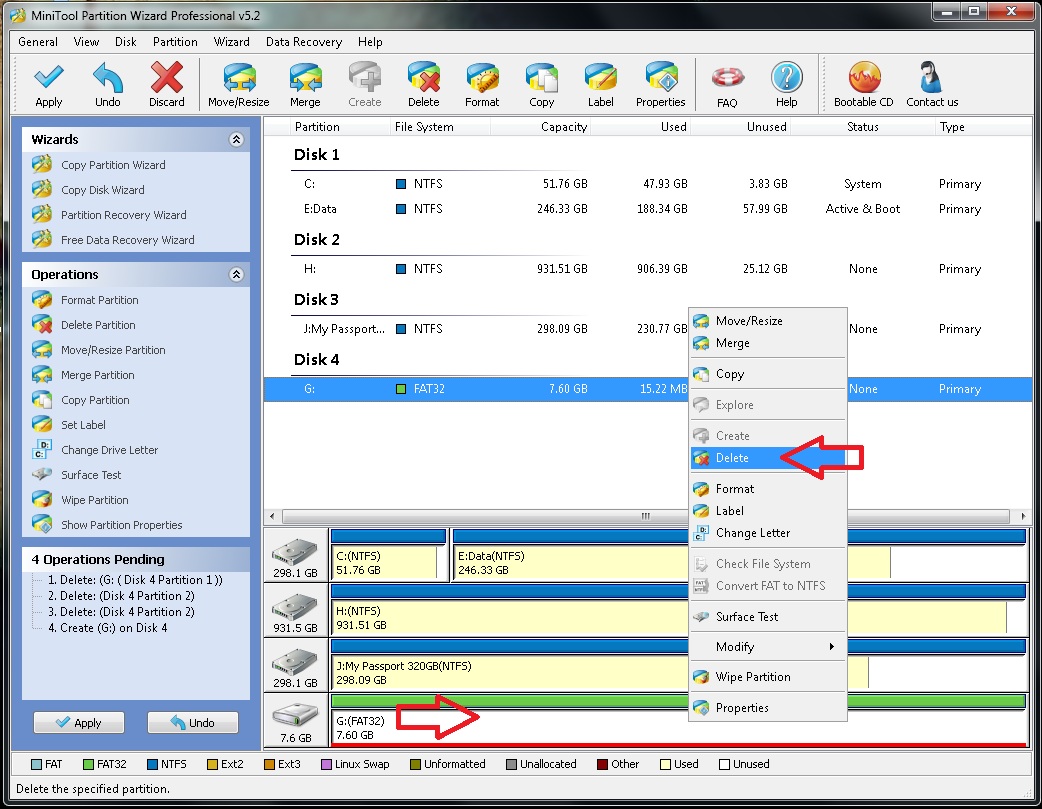Open the Partition menu

pyautogui.click(x=175, y=42)
